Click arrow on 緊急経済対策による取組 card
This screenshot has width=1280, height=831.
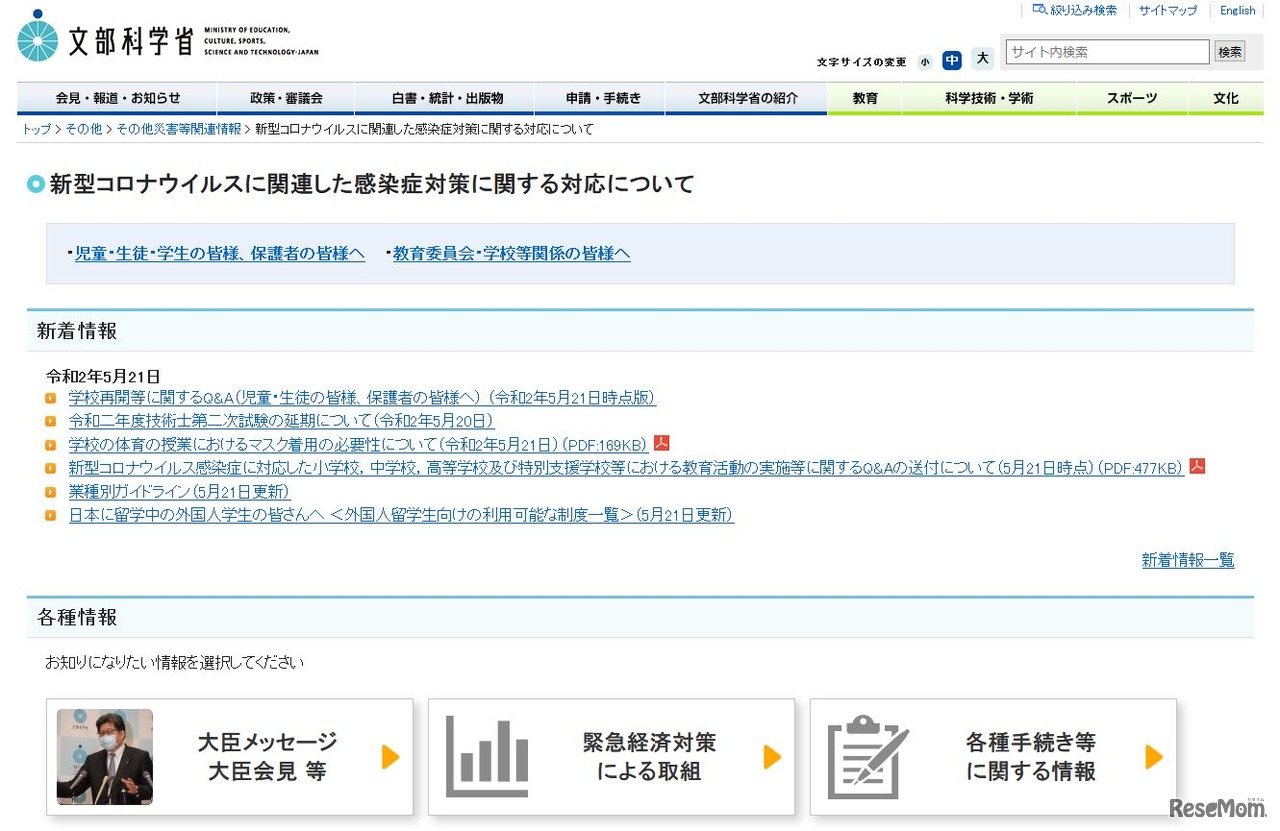(772, 757)
